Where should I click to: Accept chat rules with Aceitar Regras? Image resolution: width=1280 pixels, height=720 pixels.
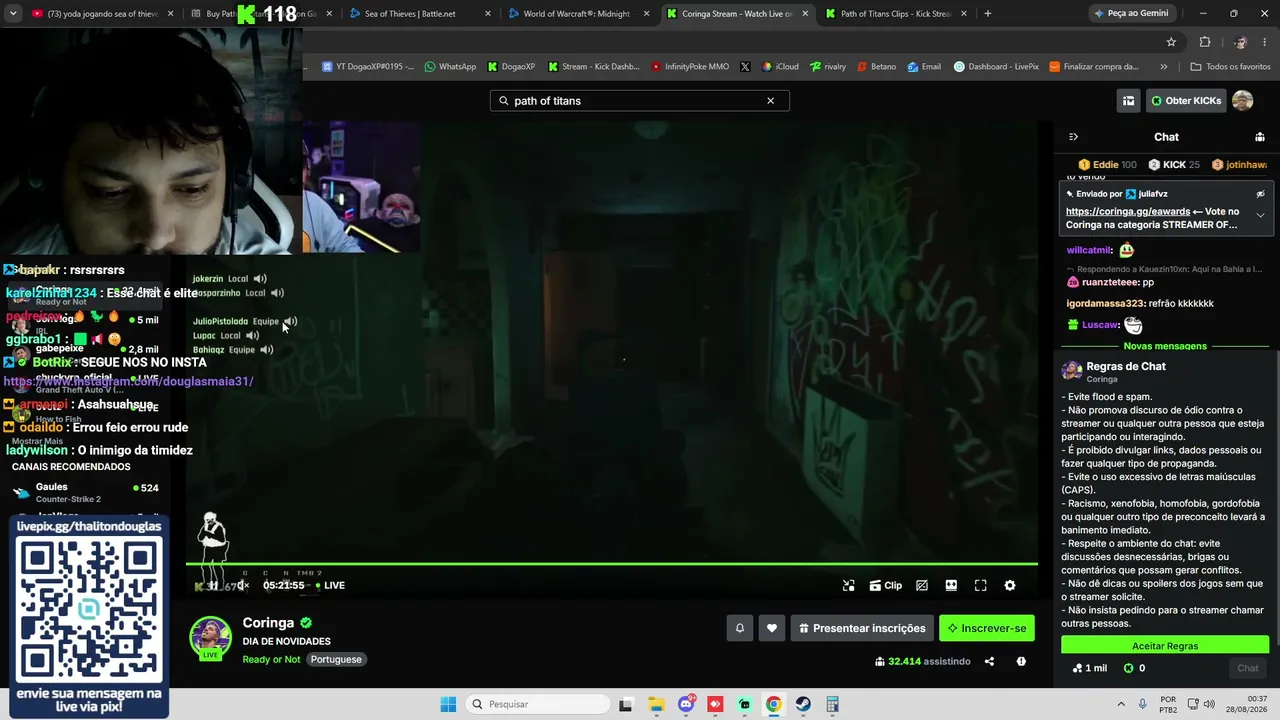coord(1165,646)
